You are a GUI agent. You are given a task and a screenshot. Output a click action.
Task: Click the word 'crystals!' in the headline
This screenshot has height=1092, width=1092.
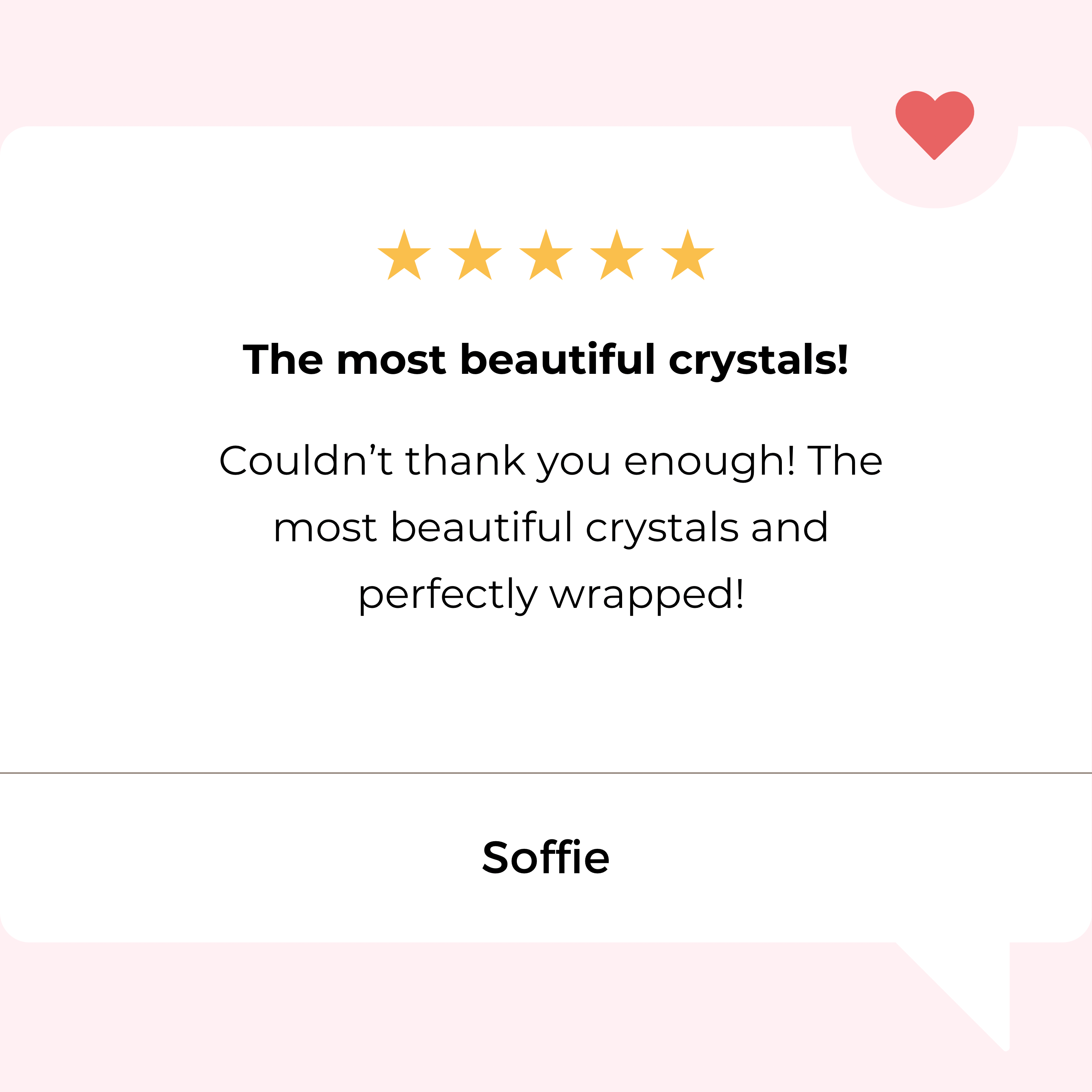pos(759,361)
